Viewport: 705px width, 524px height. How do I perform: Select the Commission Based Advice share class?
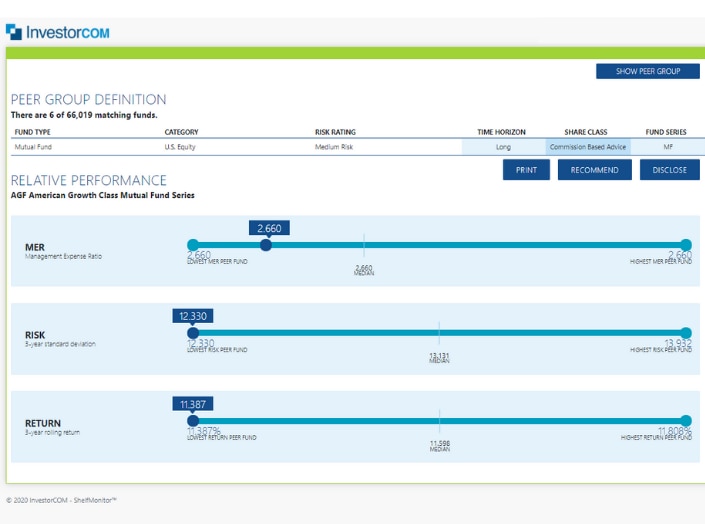point(588,147)
